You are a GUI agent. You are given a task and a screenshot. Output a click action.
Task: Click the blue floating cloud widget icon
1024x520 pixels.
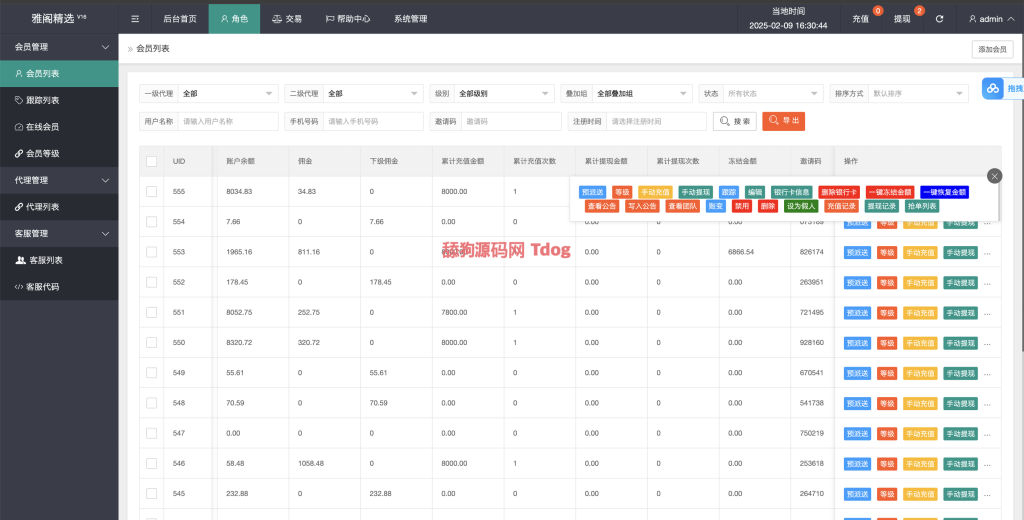(993, 89)
